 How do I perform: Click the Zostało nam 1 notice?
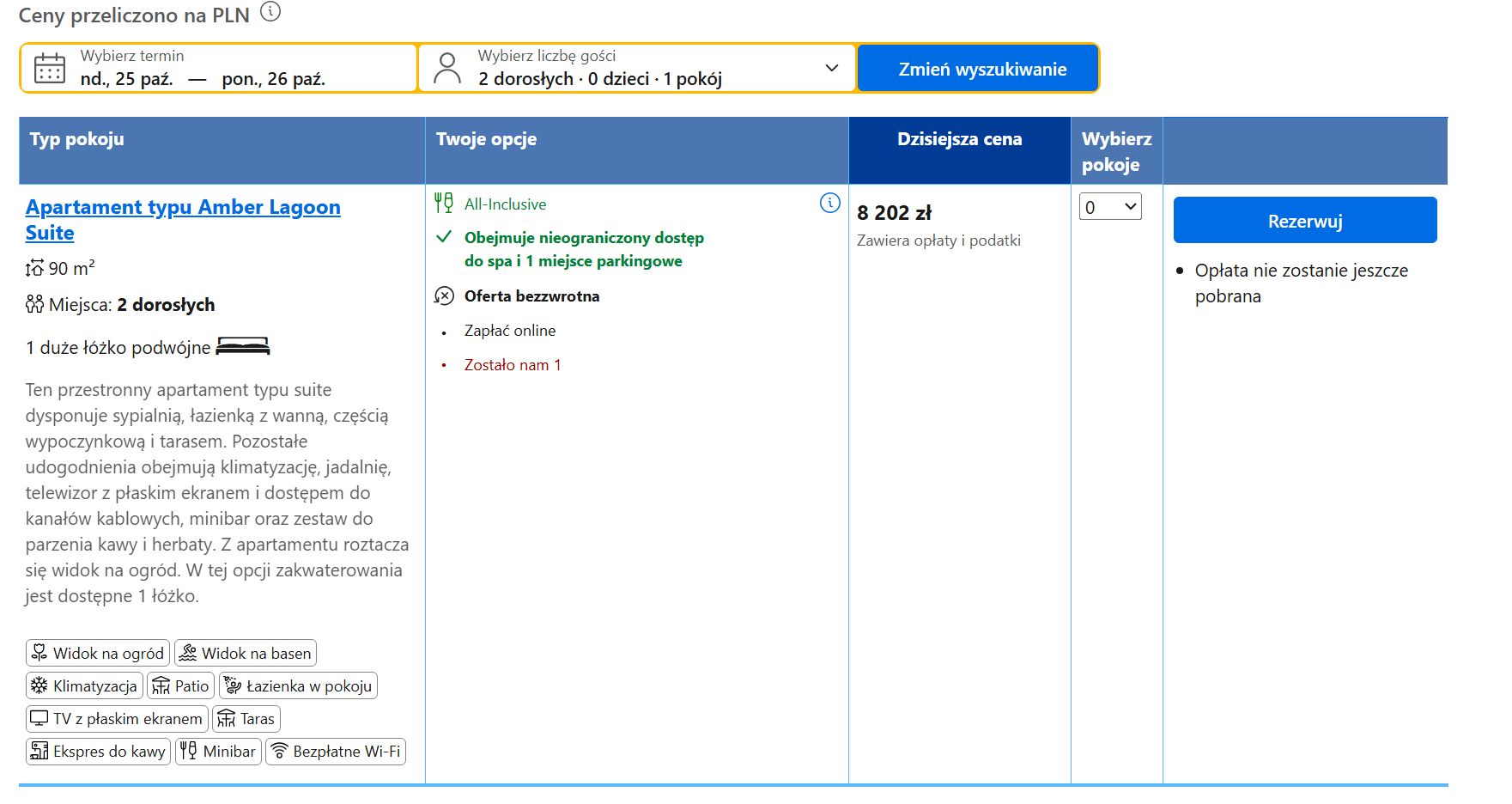click(x=513, y=364)
